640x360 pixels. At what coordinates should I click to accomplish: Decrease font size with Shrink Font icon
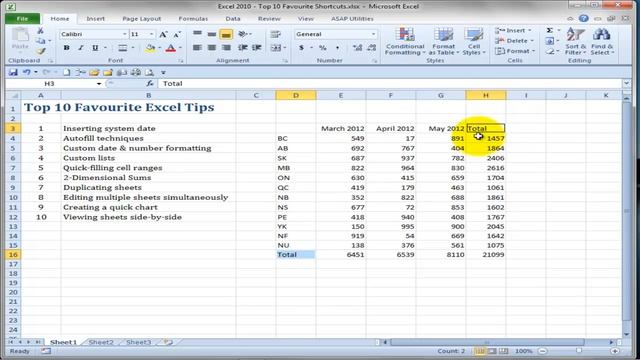177,34
